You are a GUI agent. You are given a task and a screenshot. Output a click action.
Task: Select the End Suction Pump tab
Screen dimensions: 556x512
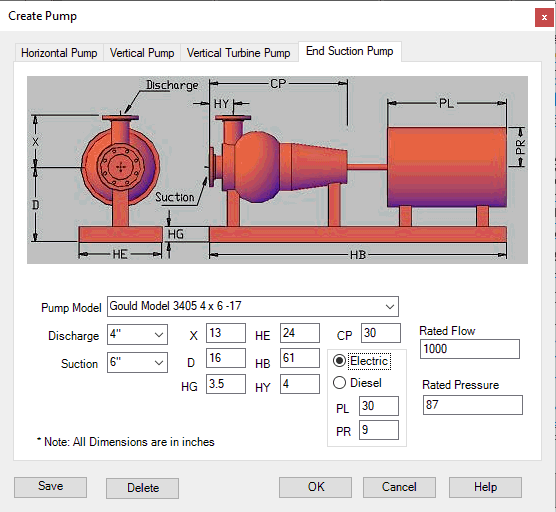click(350, 51)
